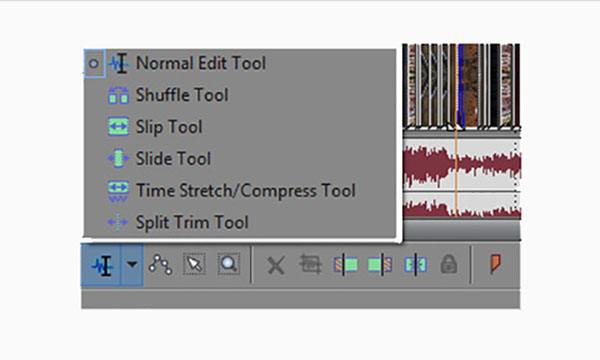Viewport: 600px width, 360px height.
Task: Click the Trim Start icon
Action: pos(346,265)
